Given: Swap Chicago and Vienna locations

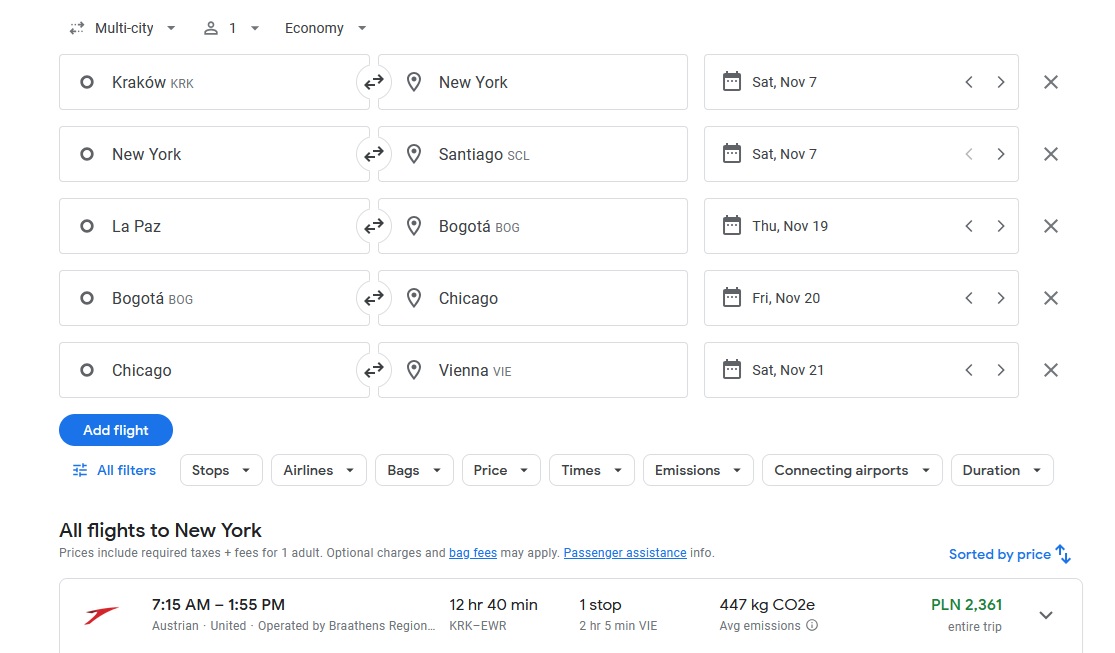Looking at the screenshot, I should (x=374, y=370).
